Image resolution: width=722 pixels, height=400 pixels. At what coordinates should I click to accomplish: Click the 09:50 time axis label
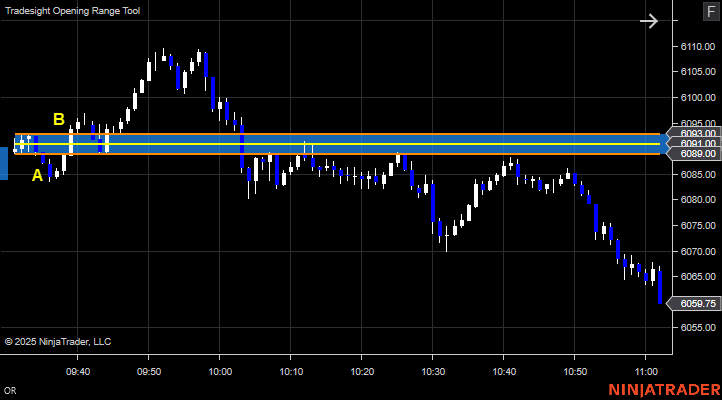pyautogui.click(x=149, y=371)
